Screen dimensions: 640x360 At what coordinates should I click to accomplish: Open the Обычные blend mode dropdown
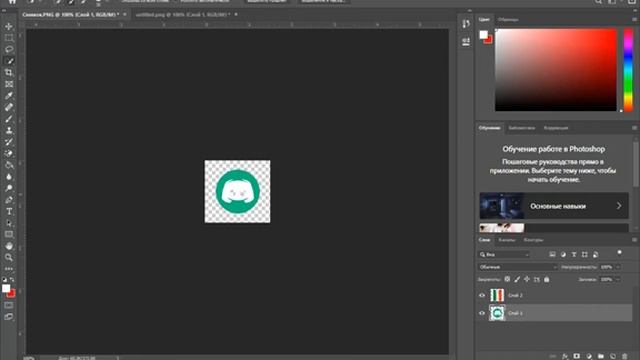[518, 267]
